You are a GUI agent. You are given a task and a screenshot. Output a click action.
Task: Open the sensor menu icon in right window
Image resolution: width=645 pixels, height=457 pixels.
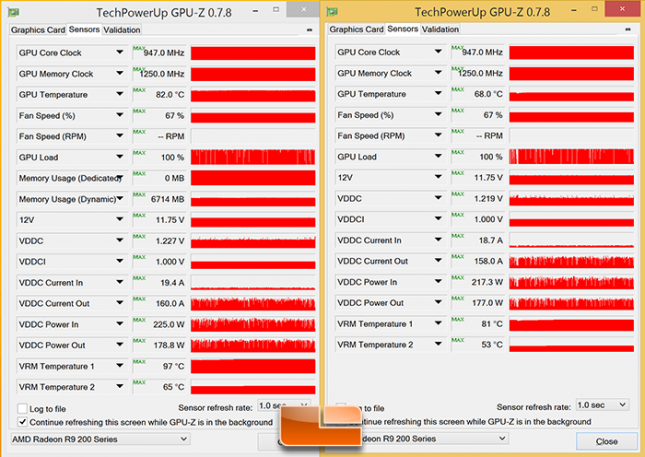[628, 29]
